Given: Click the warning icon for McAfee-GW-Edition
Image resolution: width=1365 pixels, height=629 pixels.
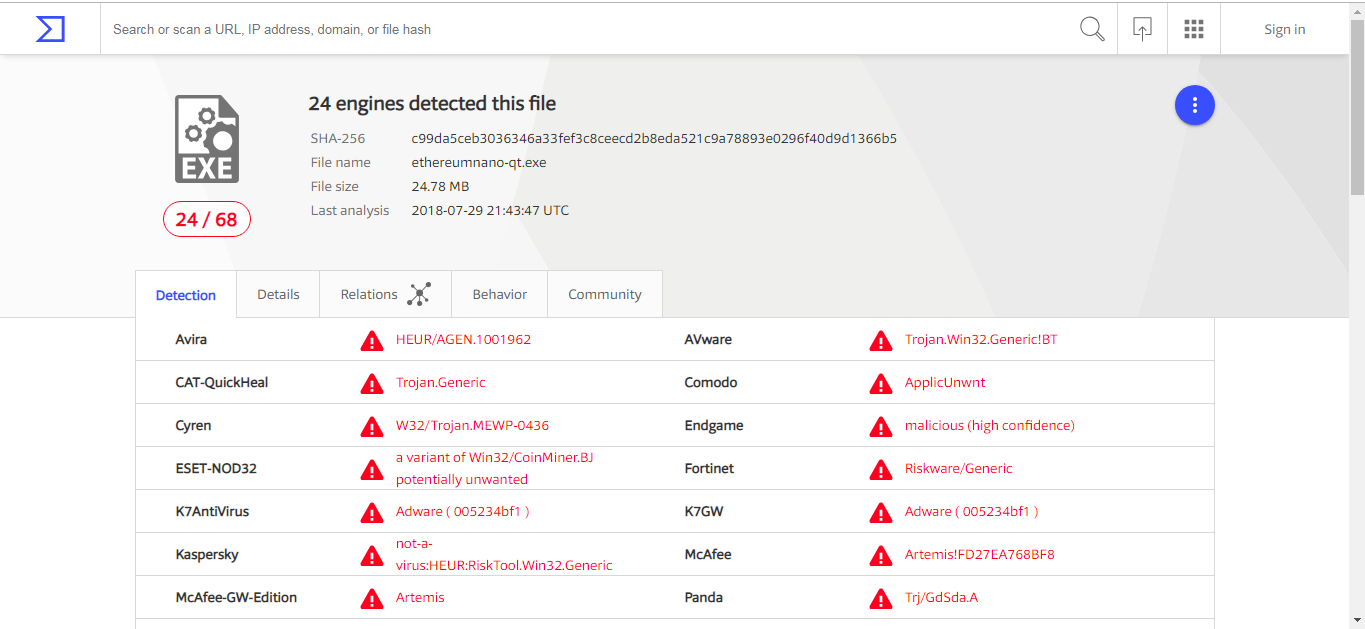Looking at the screenshot, I should click(372, 599).
